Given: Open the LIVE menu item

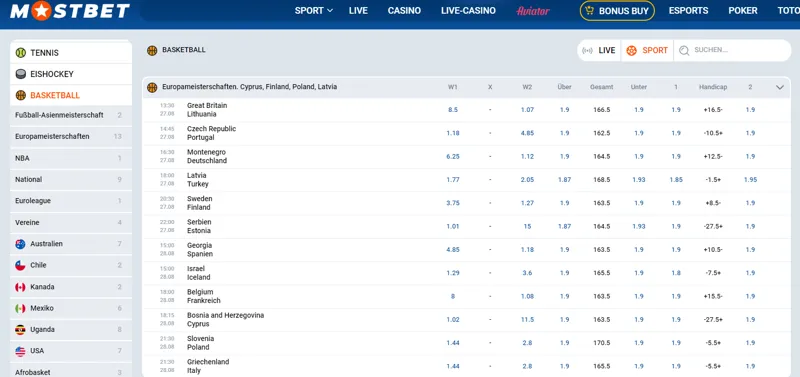Looking at the screenshot, I should [x=358, y=10].
